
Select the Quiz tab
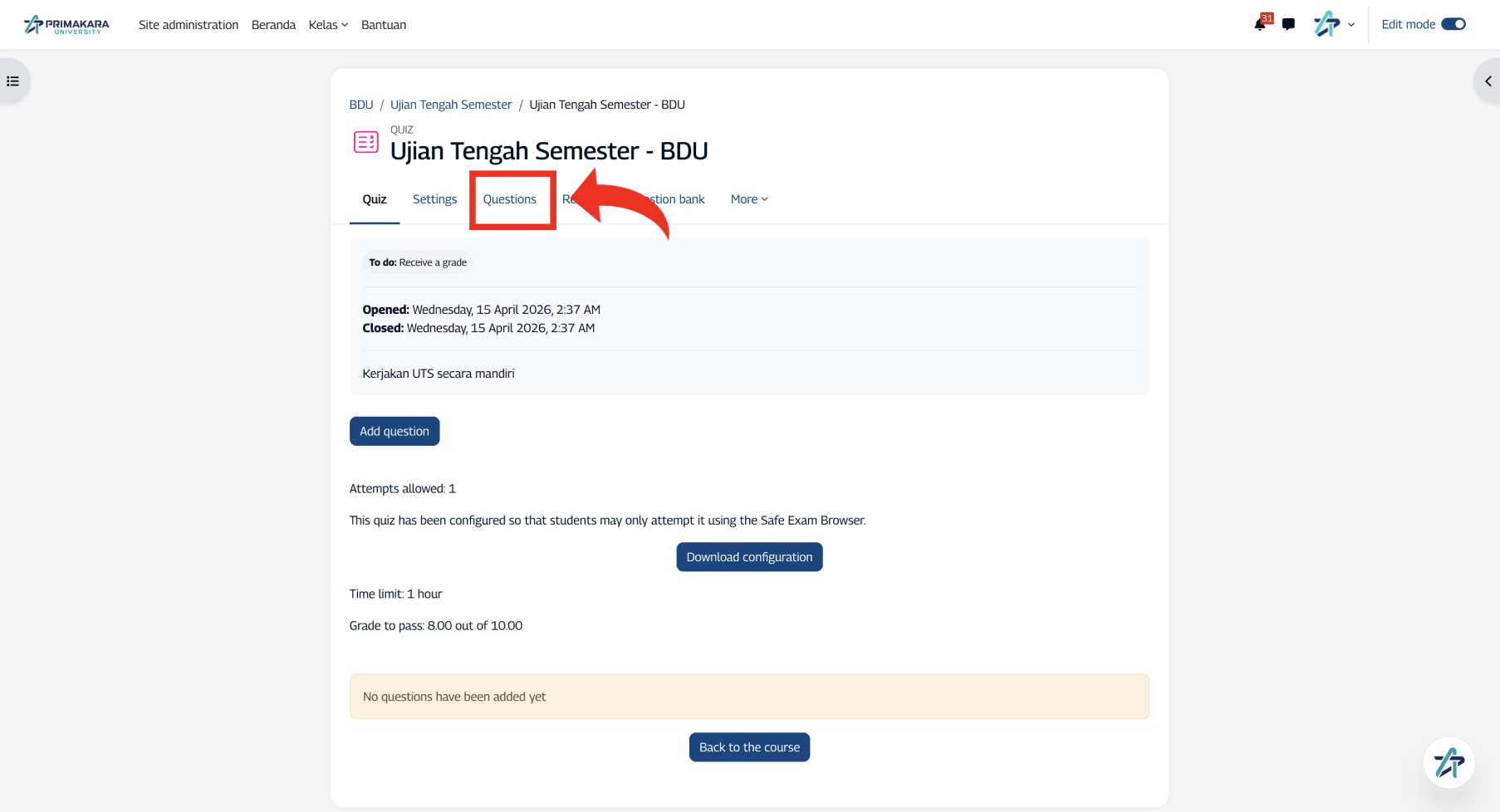coord(375,199)
